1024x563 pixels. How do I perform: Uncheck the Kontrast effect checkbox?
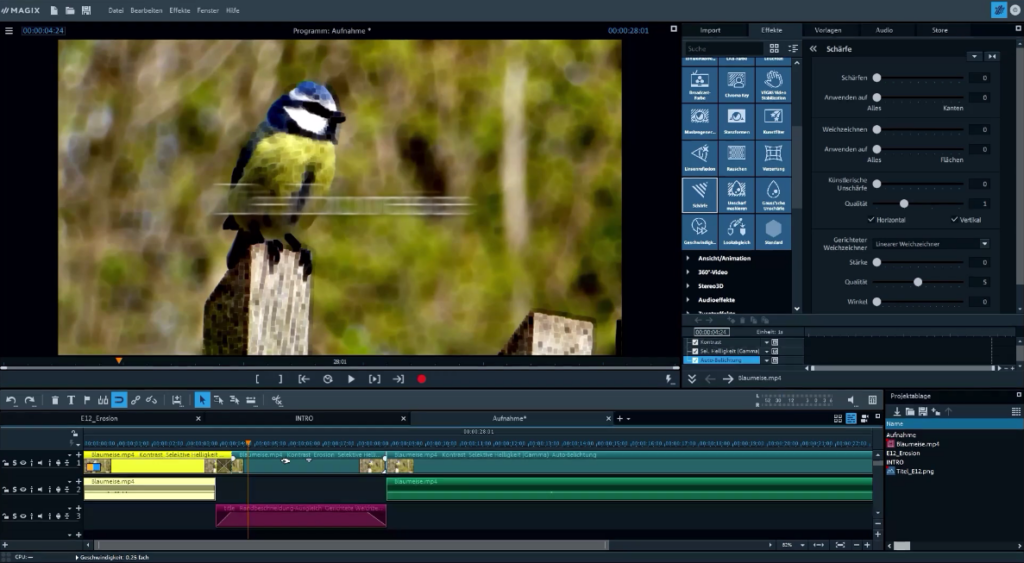point(695,342)
